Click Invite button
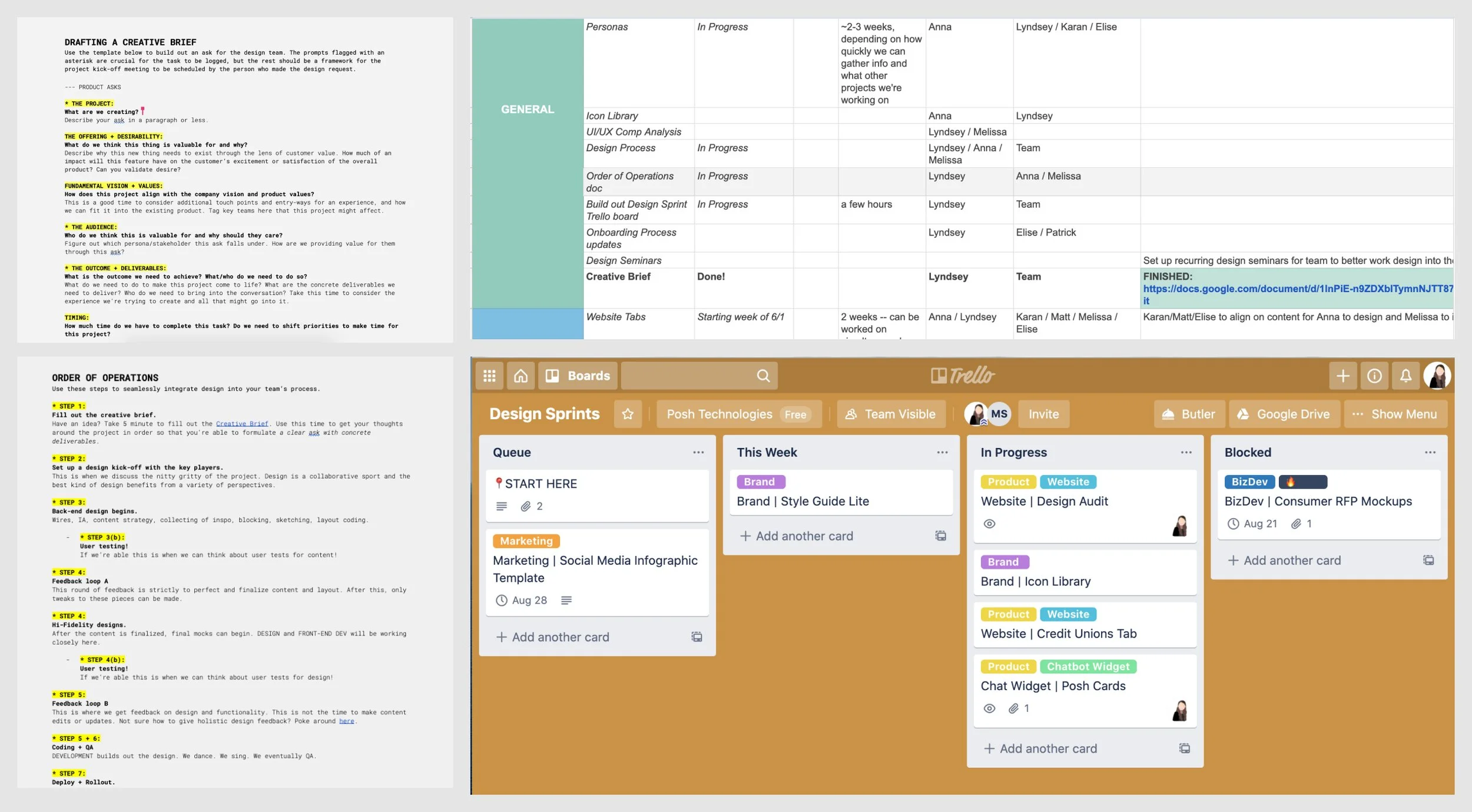 (x=1043, y=414)
